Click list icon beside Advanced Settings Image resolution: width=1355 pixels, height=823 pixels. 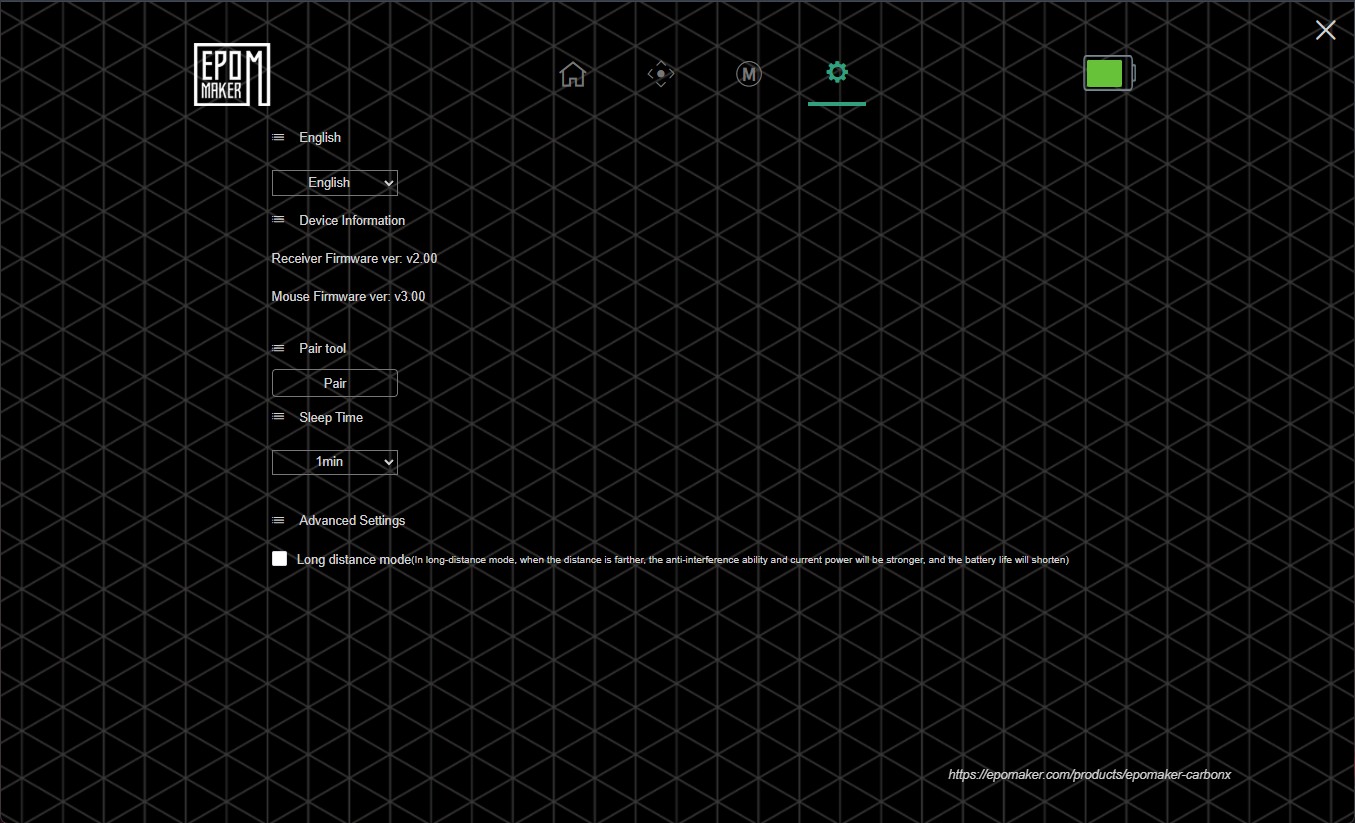pyautogui.click(x=278, y=520)
